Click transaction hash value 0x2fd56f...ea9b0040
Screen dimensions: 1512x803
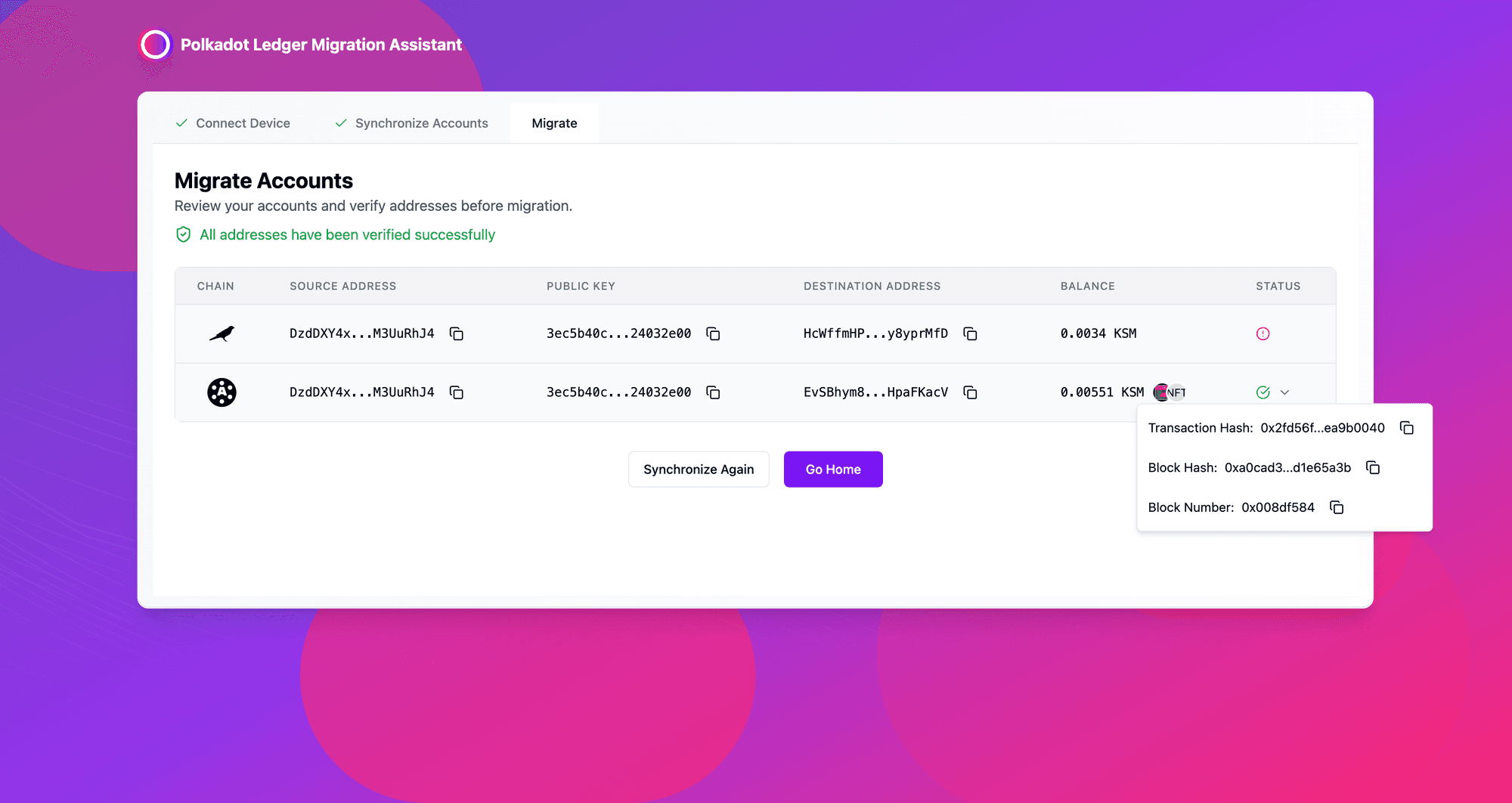click(1323, 428)
